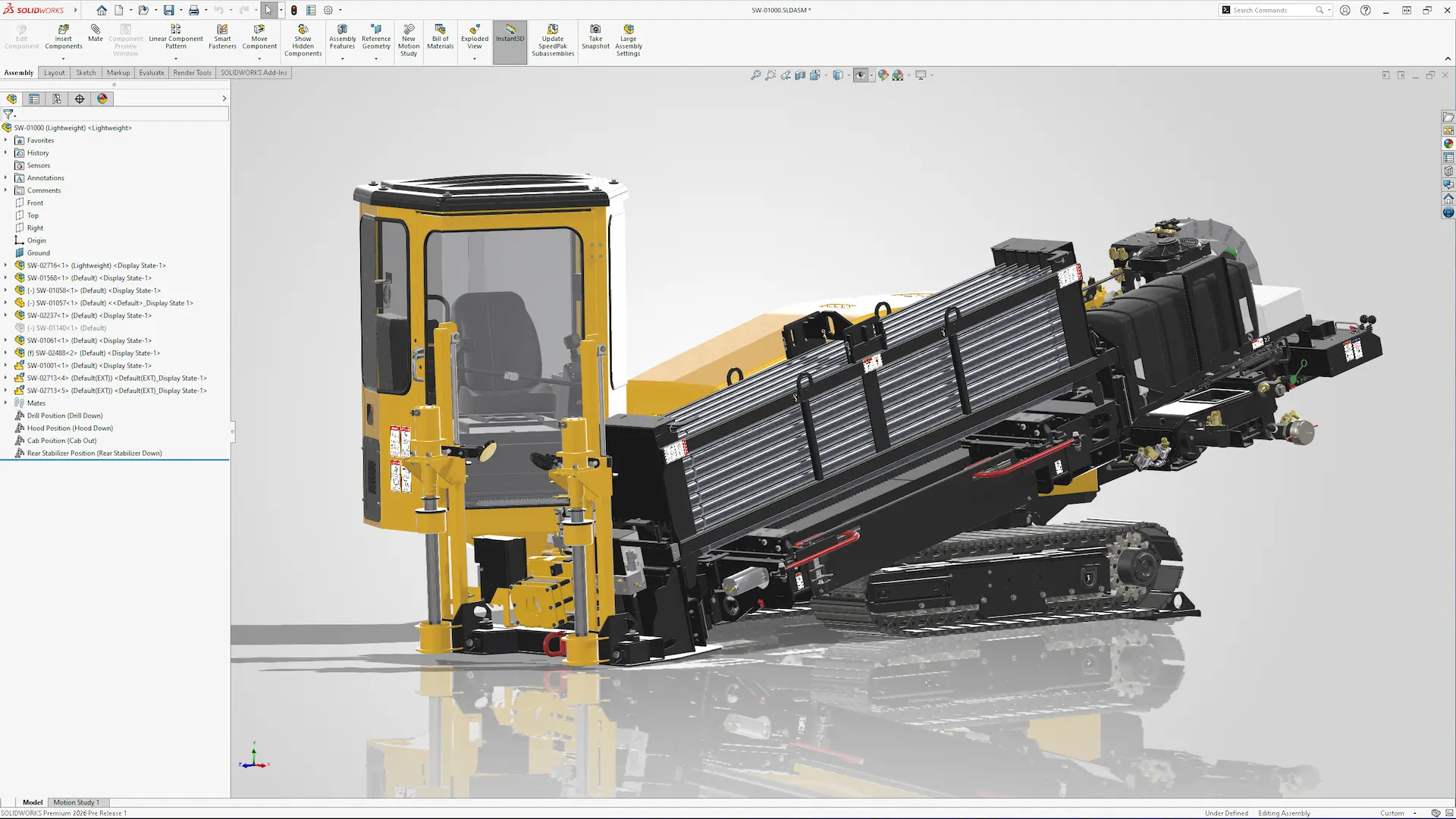Image resolution: width=1456 pixels, height=819 pixels.
Task: Open the Section View tool
Action: point(799,74)
